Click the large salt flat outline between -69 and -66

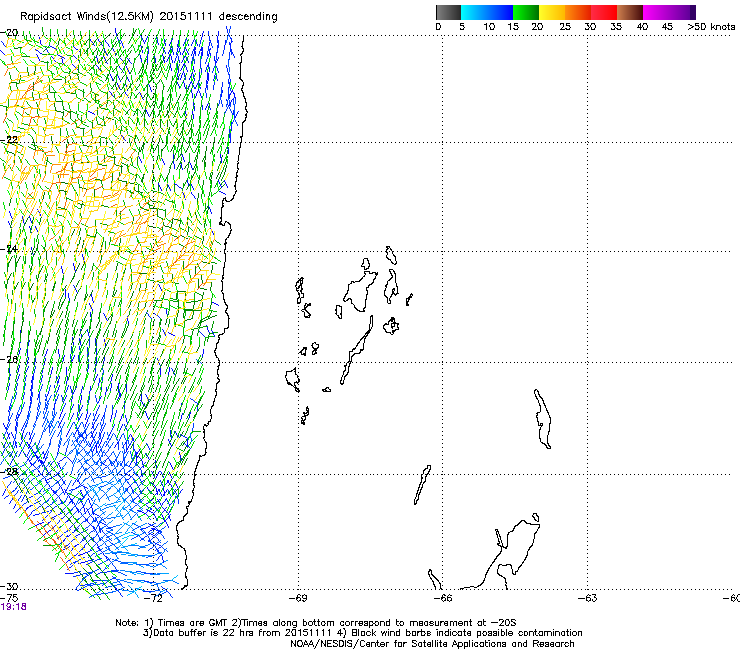361,291
